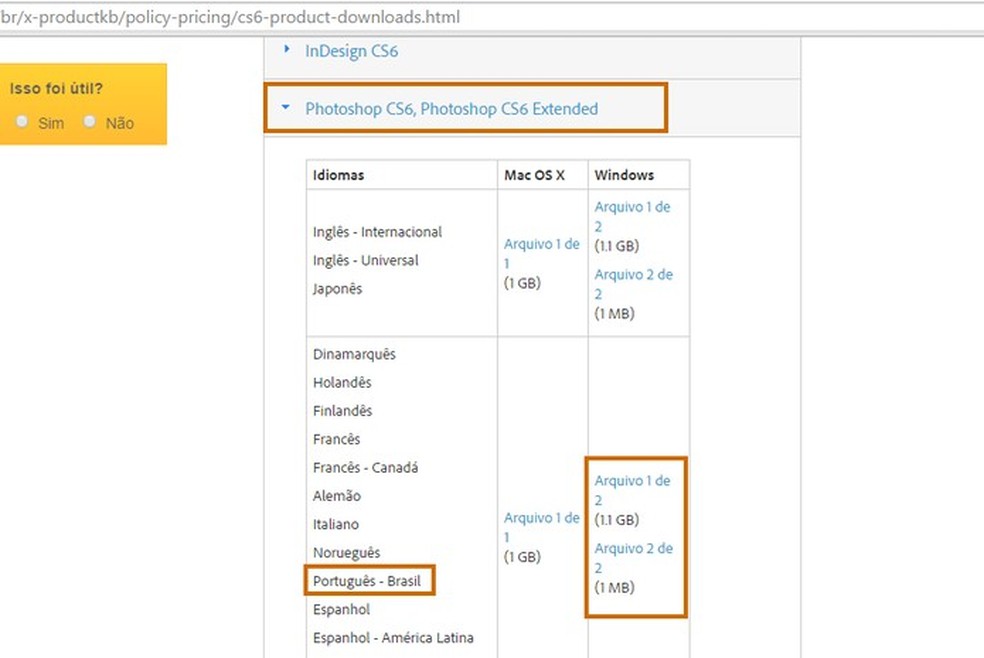Click the Idiomas column header
This screenshot has height=658, width=984.
338,175
